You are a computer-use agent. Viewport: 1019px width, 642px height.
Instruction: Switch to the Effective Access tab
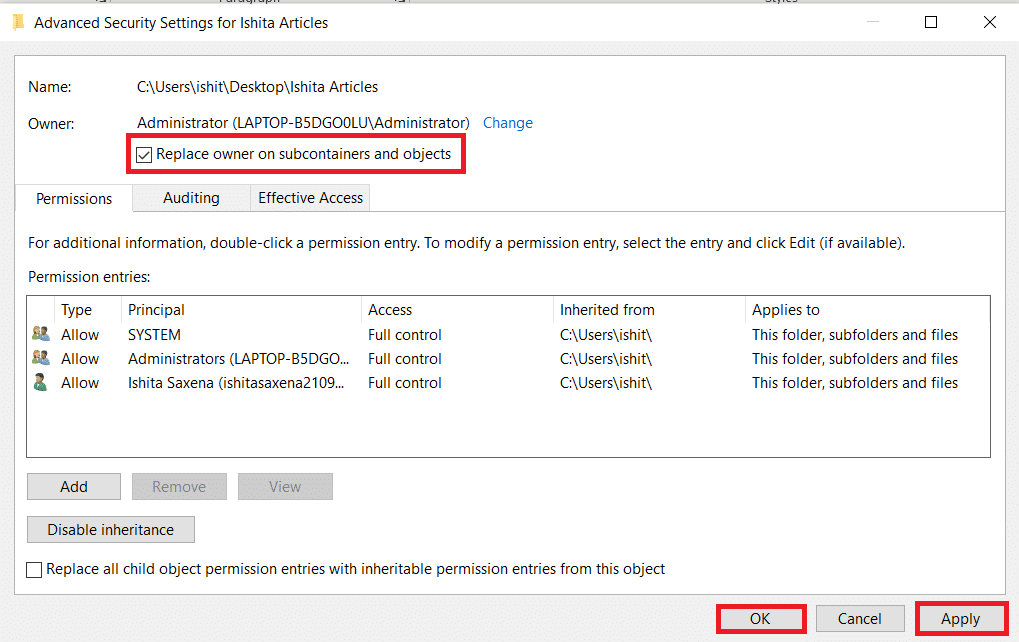310,198
